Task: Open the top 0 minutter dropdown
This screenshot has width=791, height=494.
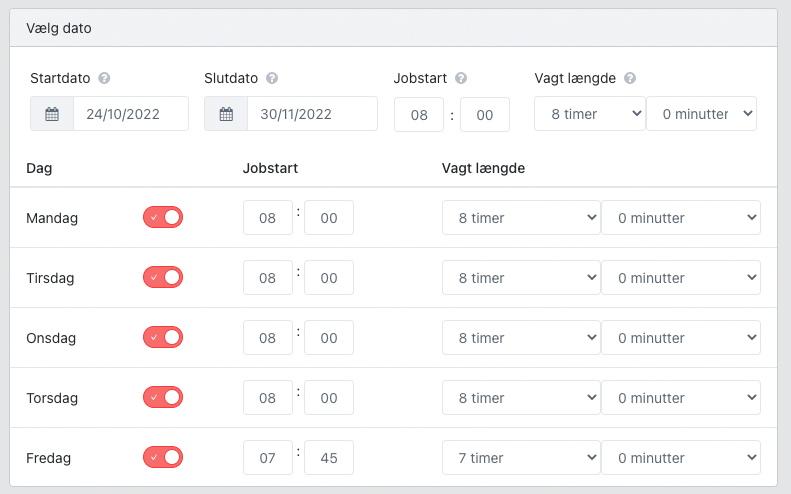Action: click(702, 114)
